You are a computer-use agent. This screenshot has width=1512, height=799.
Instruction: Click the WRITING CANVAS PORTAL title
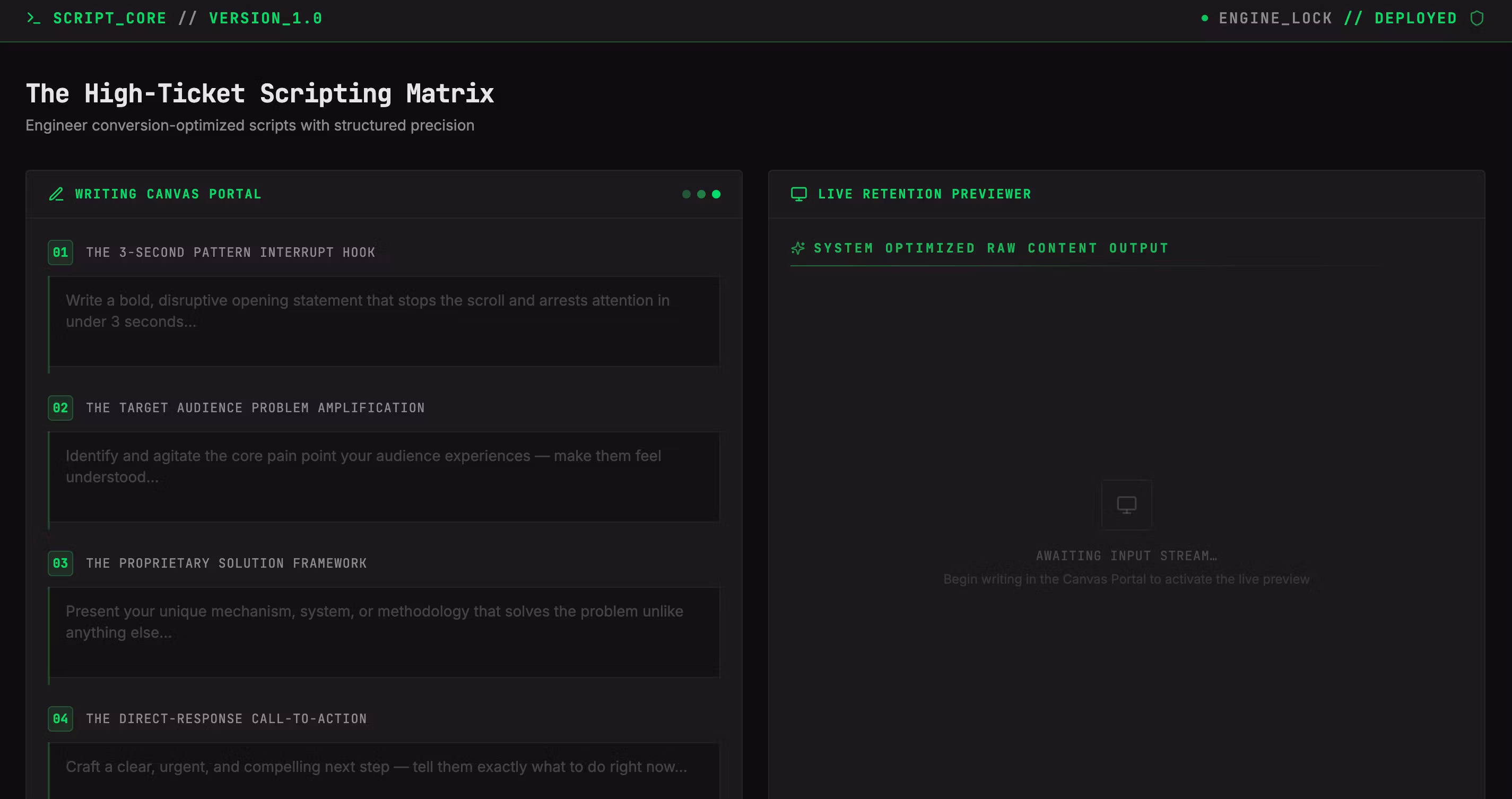coord(169,194)
